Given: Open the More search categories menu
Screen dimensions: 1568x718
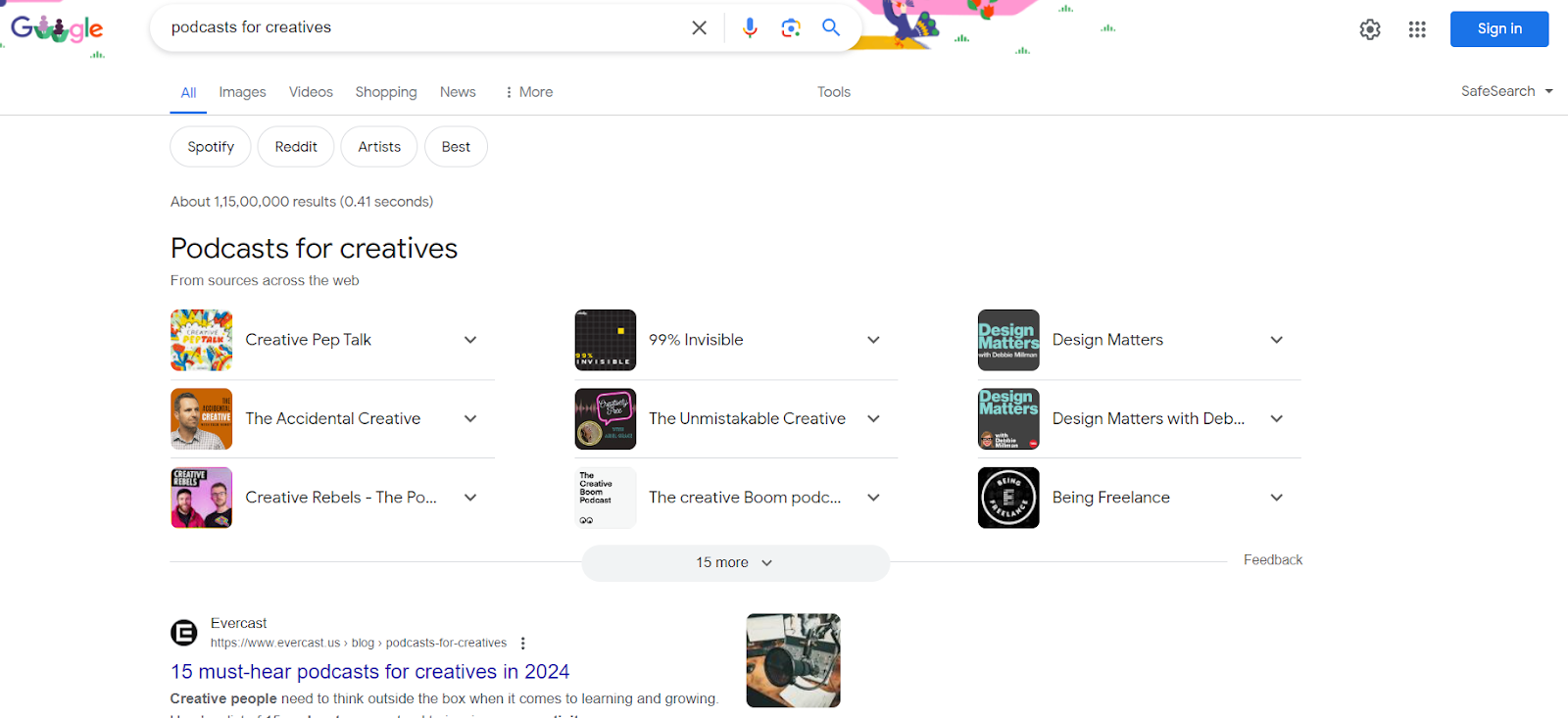Looking at the screenshot, I should [529, 92].
